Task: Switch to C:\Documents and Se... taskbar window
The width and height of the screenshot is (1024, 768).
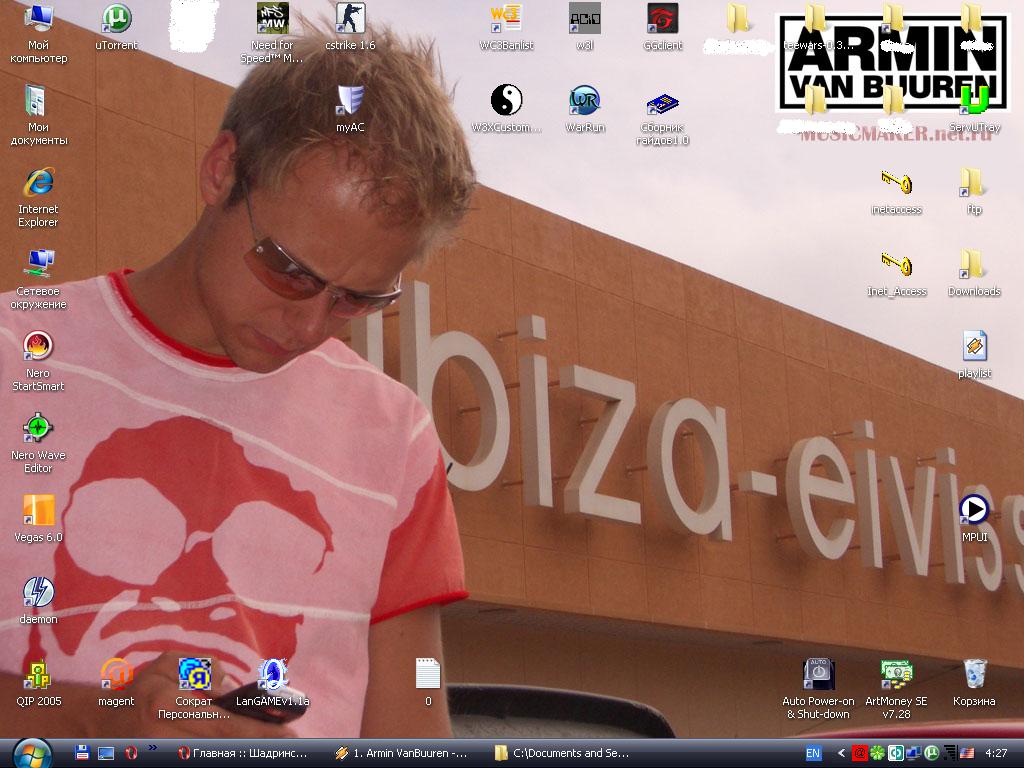Action: pos(562,753)
